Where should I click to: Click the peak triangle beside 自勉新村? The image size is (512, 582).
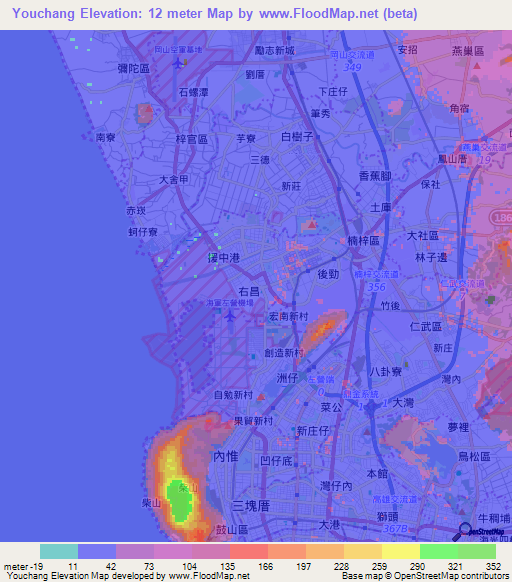[x=261, y=397]
